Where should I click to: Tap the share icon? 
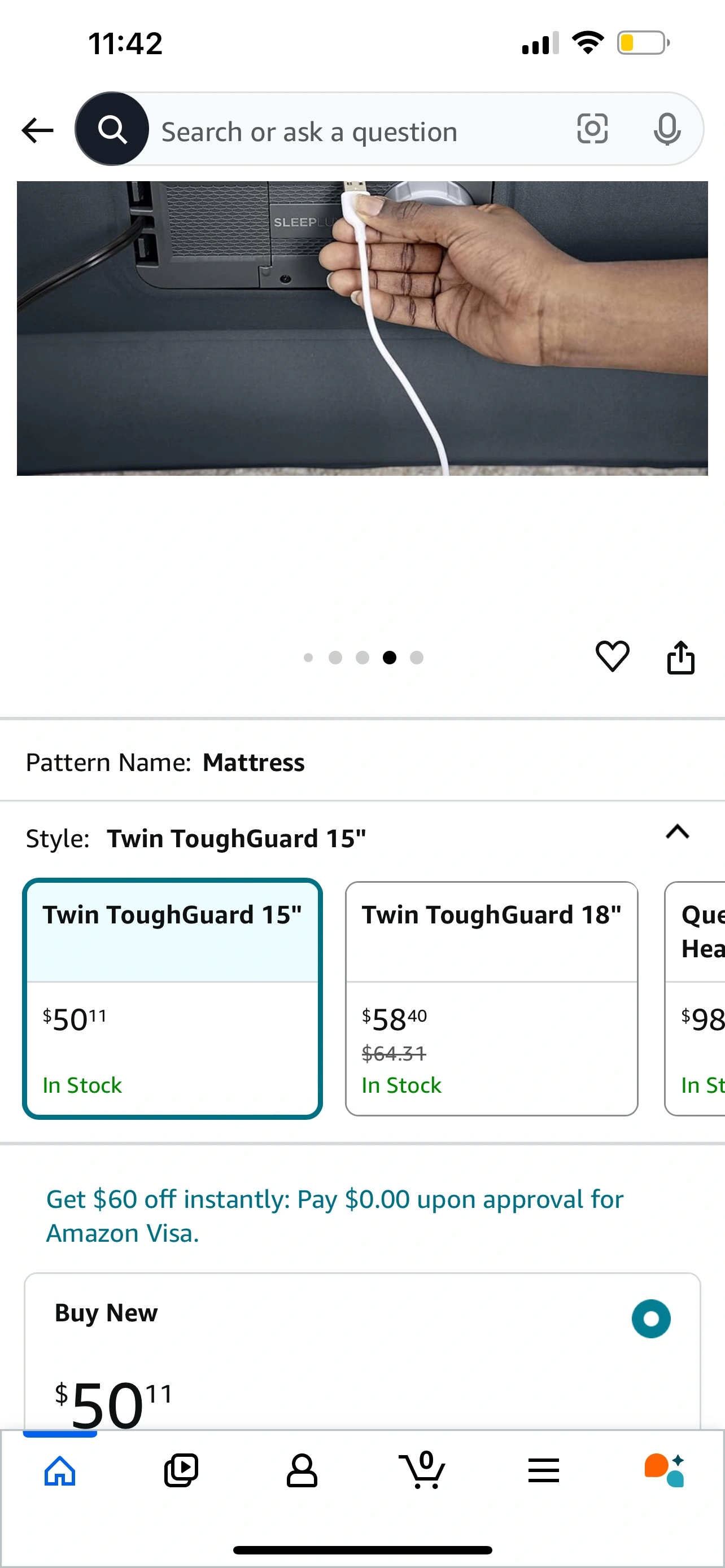point(680,658)
